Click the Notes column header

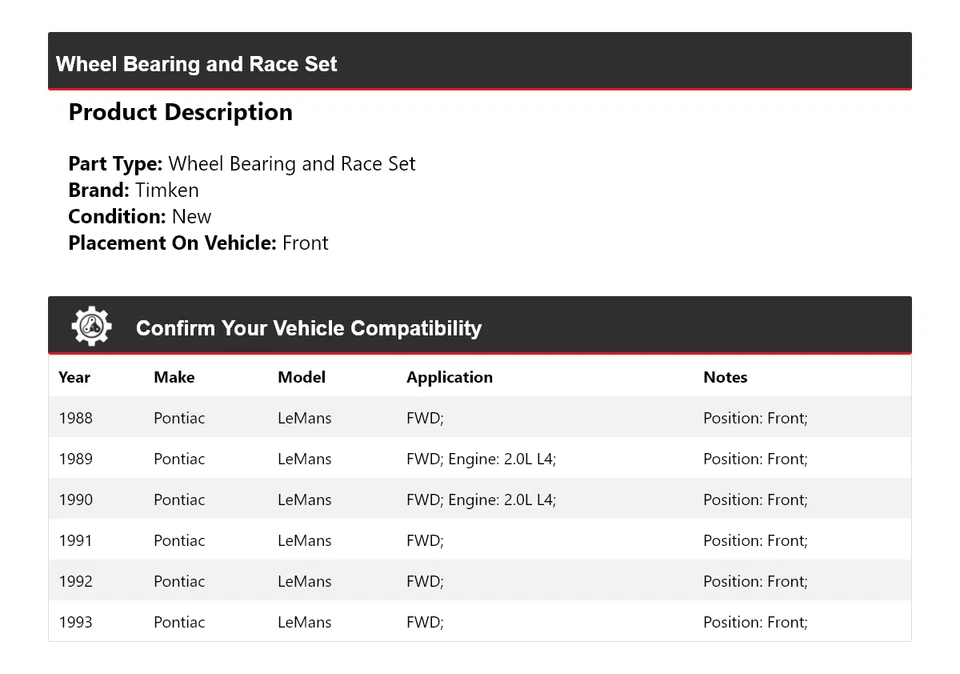pos(724,377)
